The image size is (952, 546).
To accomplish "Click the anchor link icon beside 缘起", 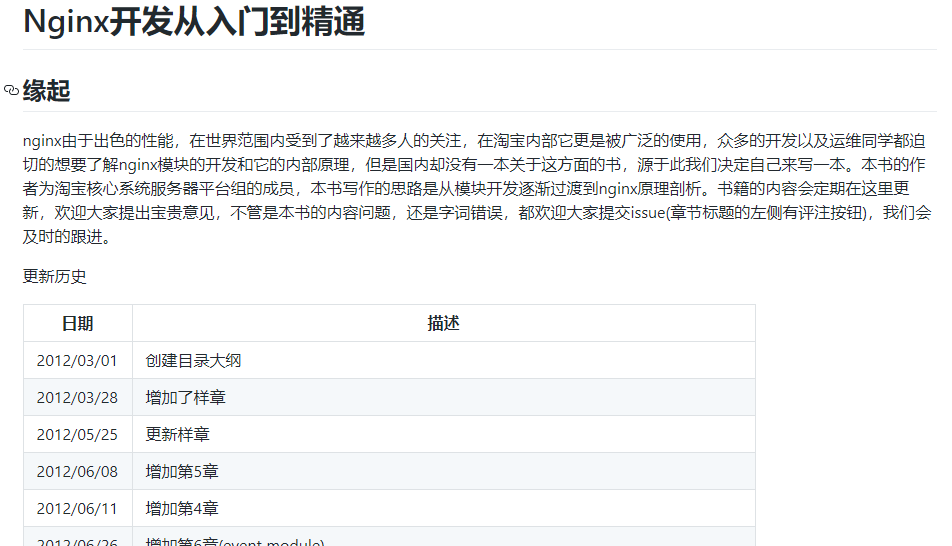I will point(11,90).
